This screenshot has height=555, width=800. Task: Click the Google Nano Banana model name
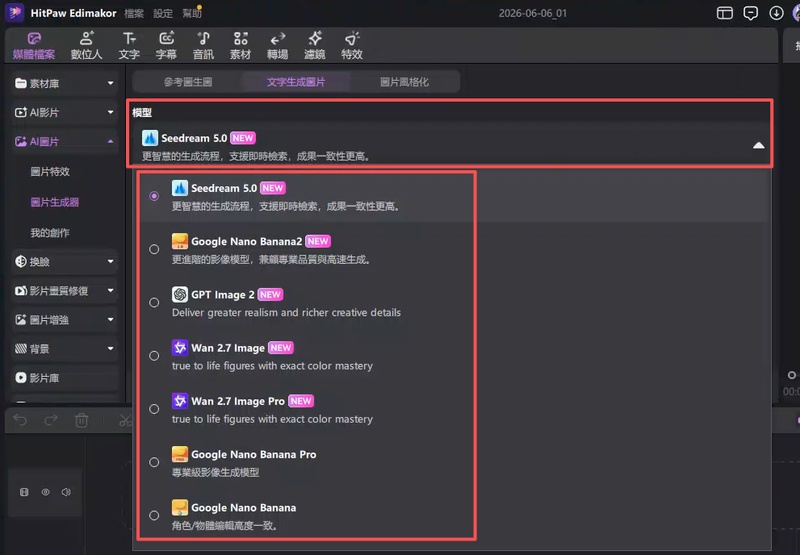(x=243, y=508)
